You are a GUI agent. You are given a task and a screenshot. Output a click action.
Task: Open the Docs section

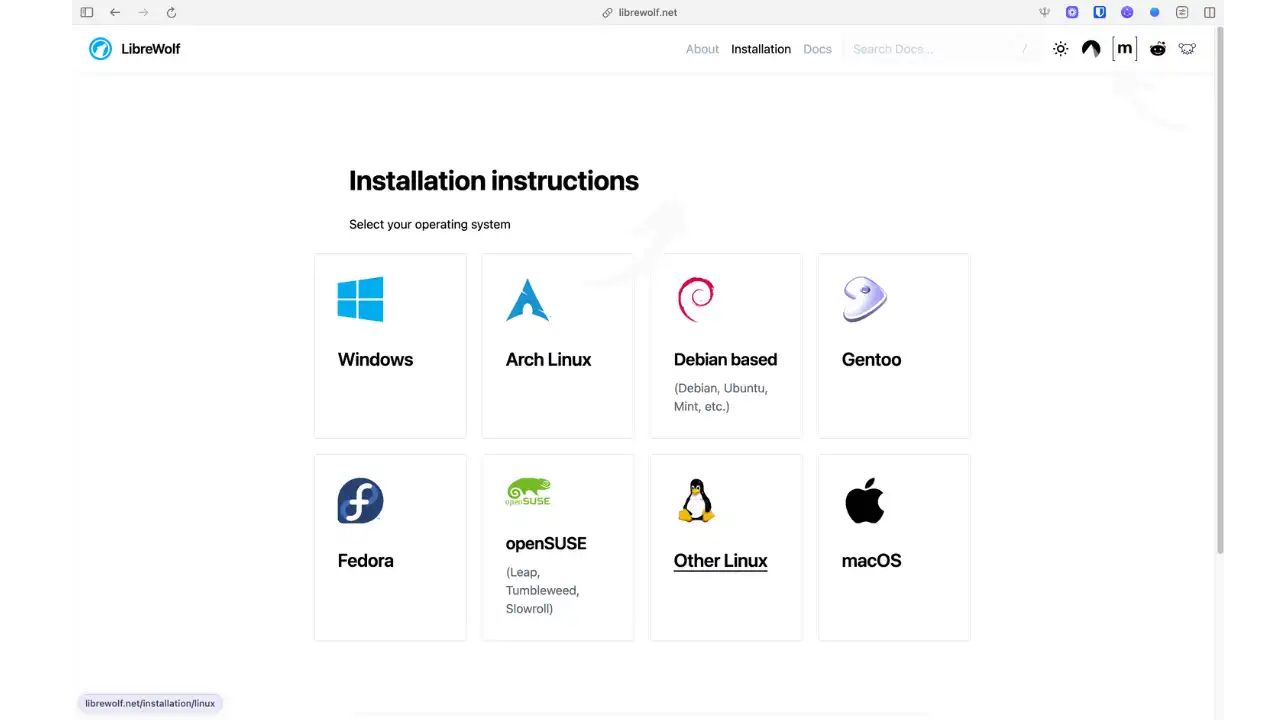pyautogui.click(x=817, y=49)
